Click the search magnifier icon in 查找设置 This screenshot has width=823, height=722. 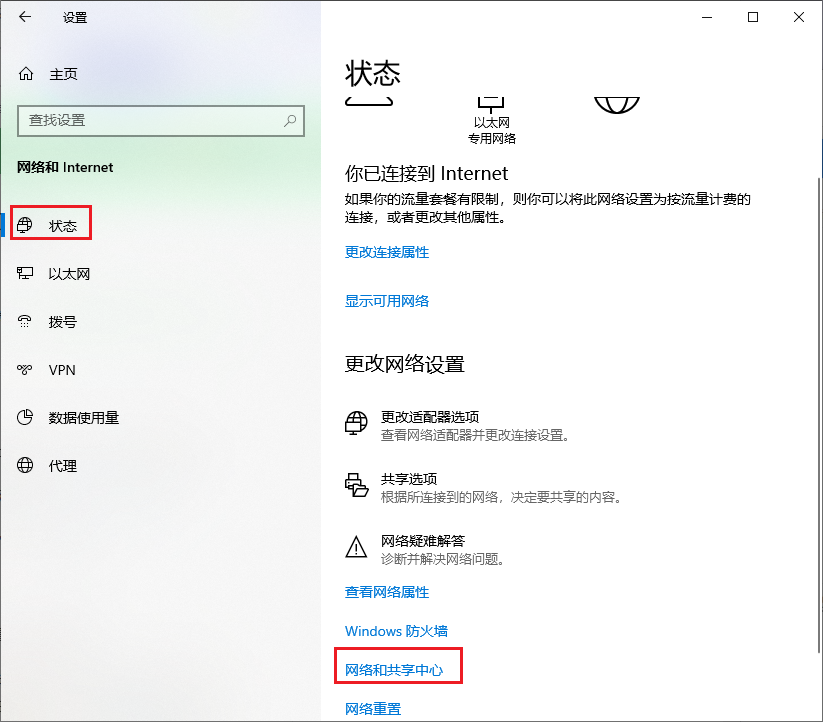[290, 121]
